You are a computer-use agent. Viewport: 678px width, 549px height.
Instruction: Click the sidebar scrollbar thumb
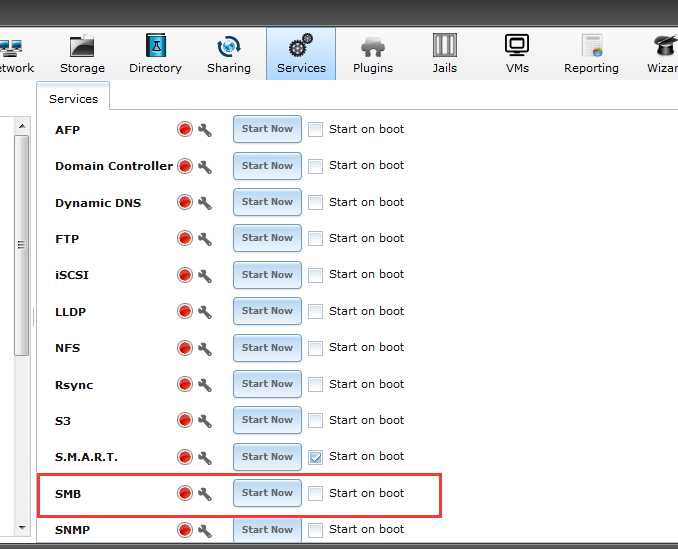pos(22,246)
